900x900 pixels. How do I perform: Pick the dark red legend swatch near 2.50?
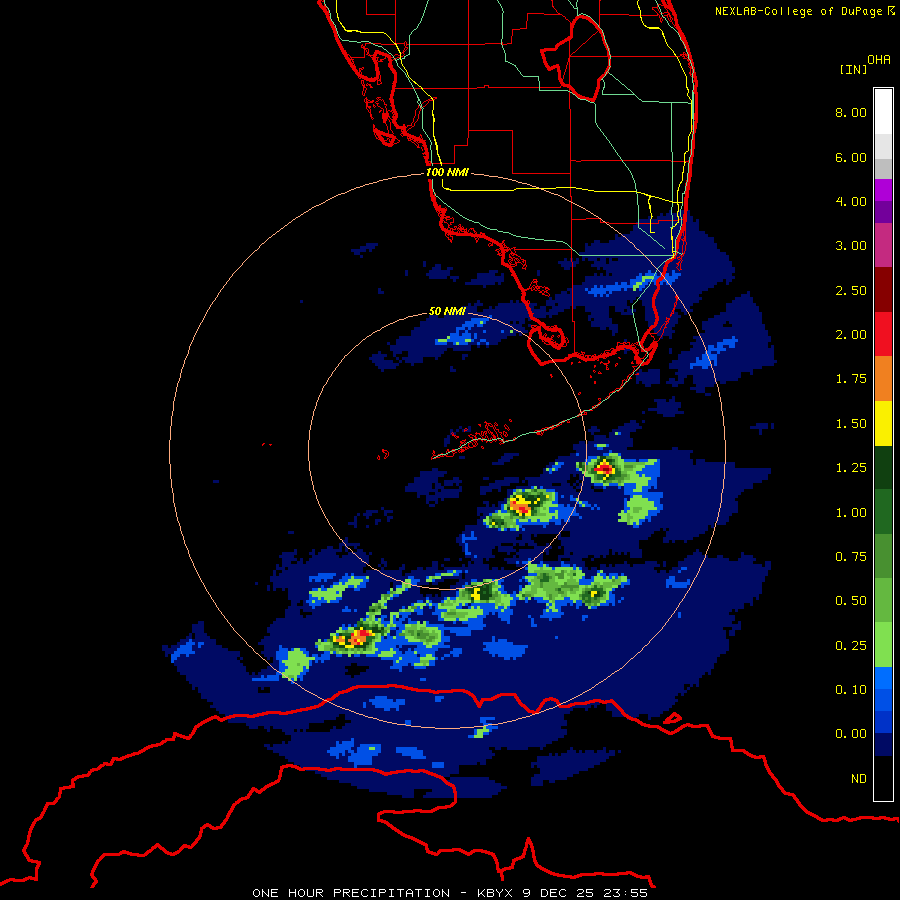coord(883,290)
